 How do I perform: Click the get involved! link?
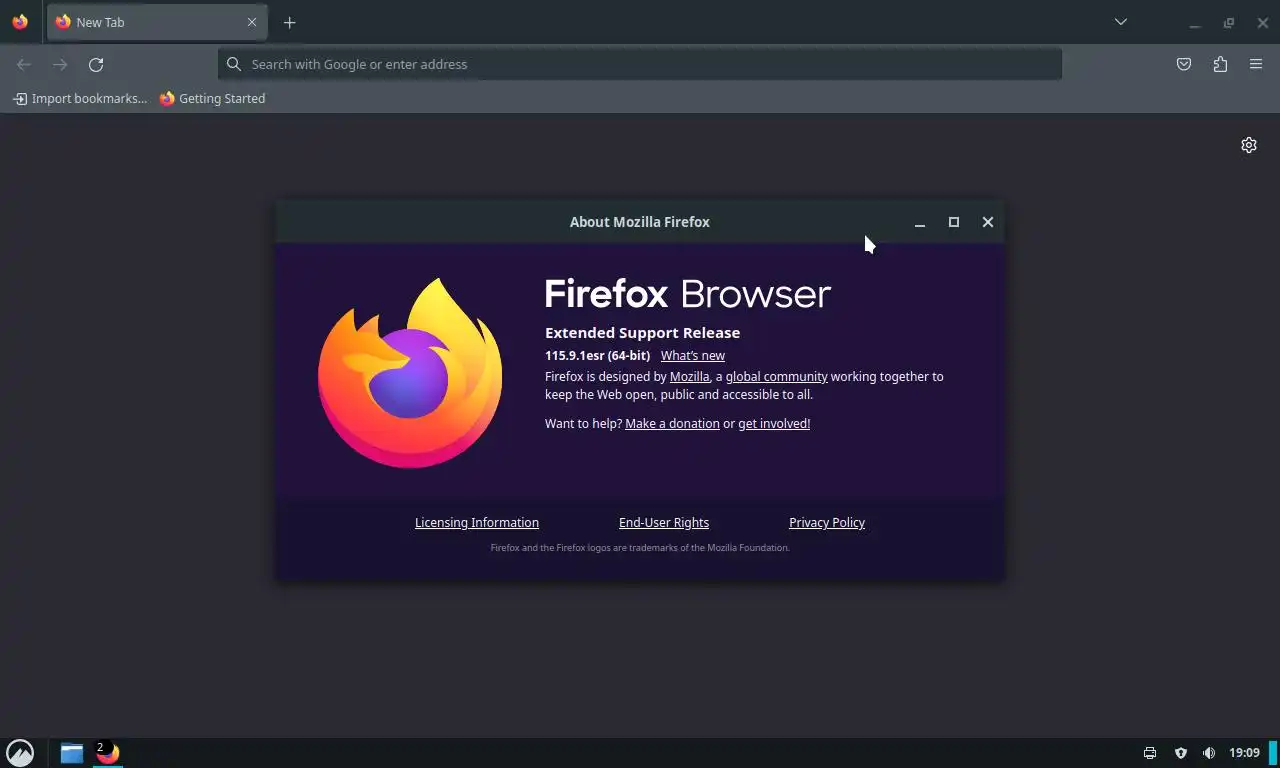coord(774,424)
